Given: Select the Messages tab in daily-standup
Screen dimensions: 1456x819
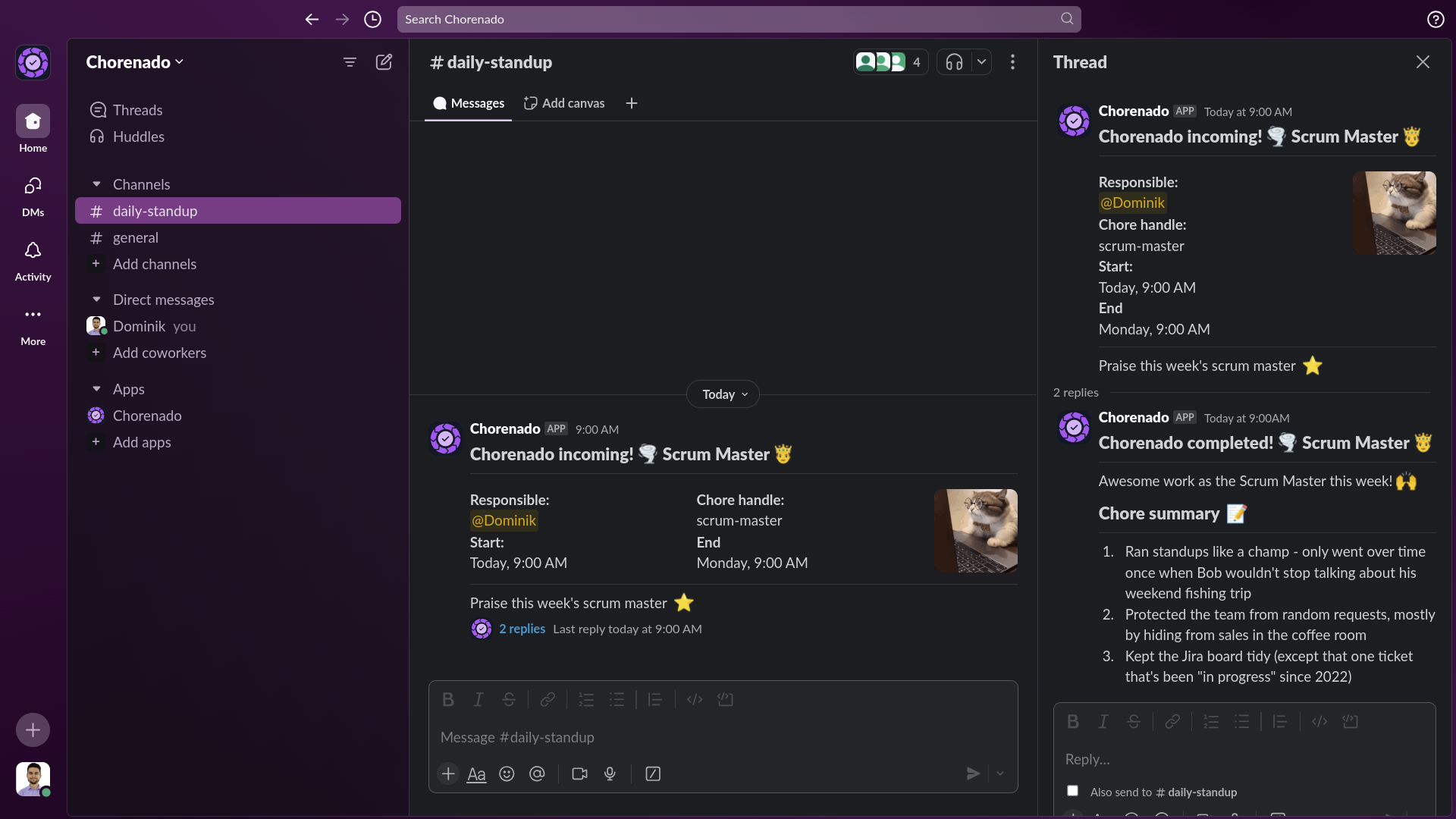Looking at the screenshot, I should (469, 103).
